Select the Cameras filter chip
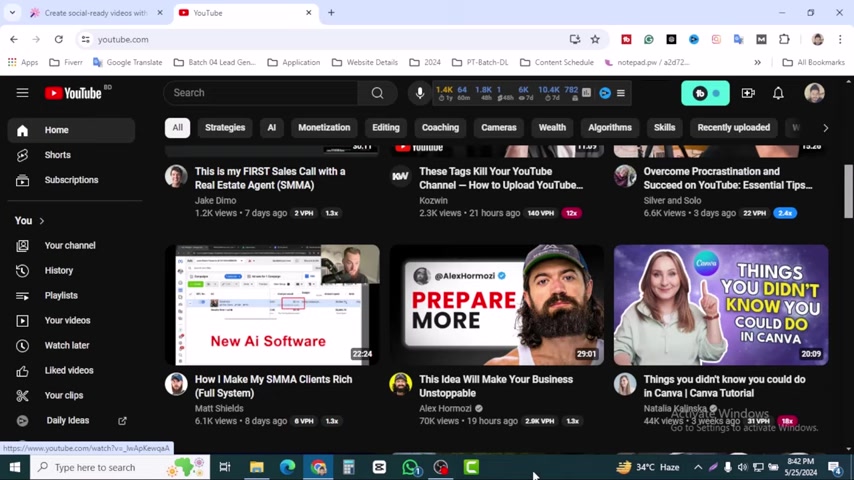This screenshot has height=480, width=854. 498,128
